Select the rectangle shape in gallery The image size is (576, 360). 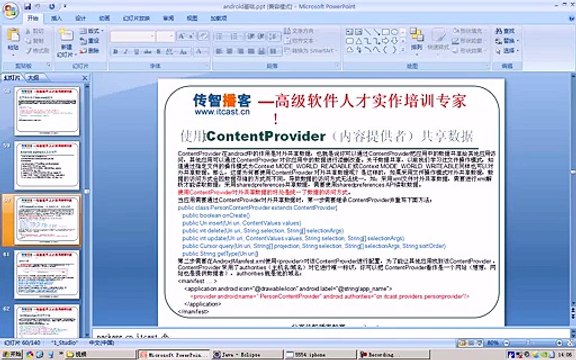click(x=385, y=32)
